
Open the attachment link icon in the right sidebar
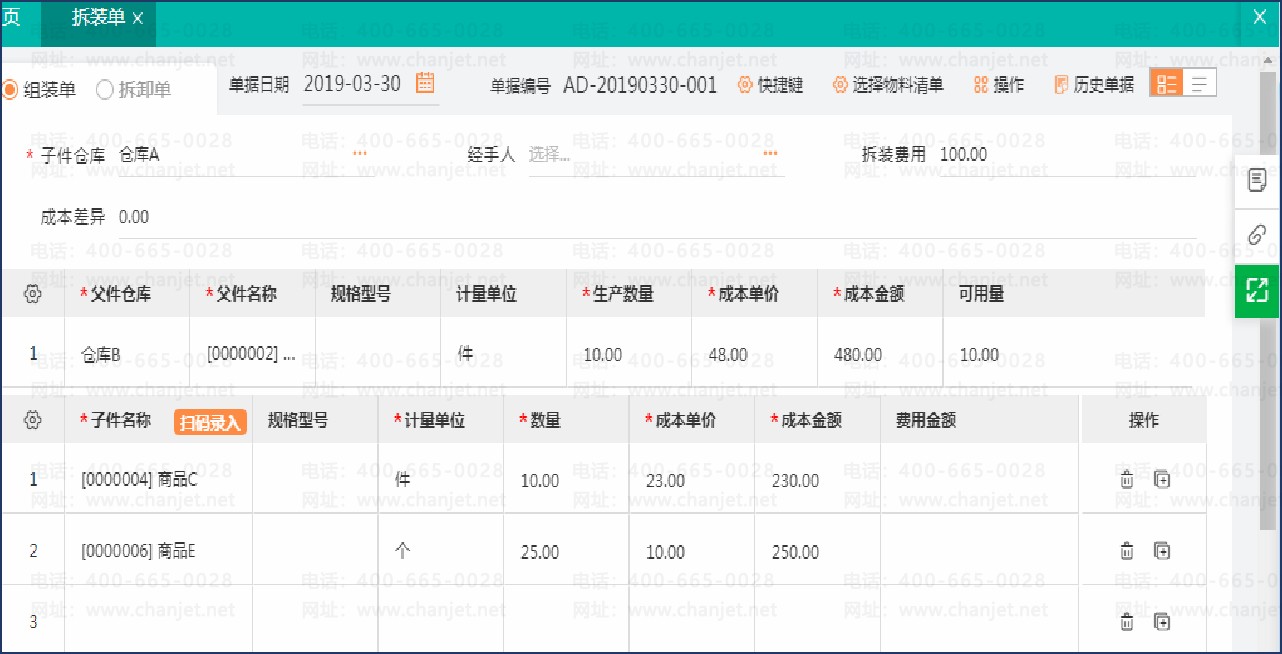[1258, 236]
